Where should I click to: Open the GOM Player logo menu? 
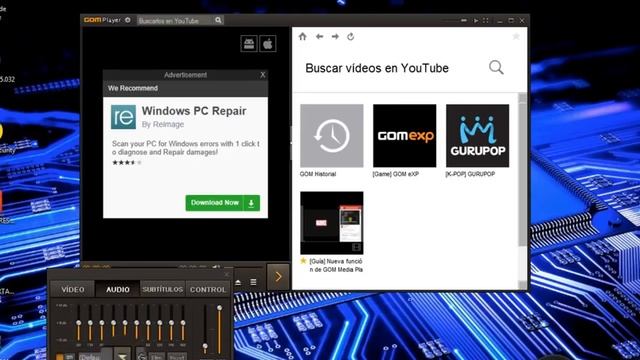[102, 20]
